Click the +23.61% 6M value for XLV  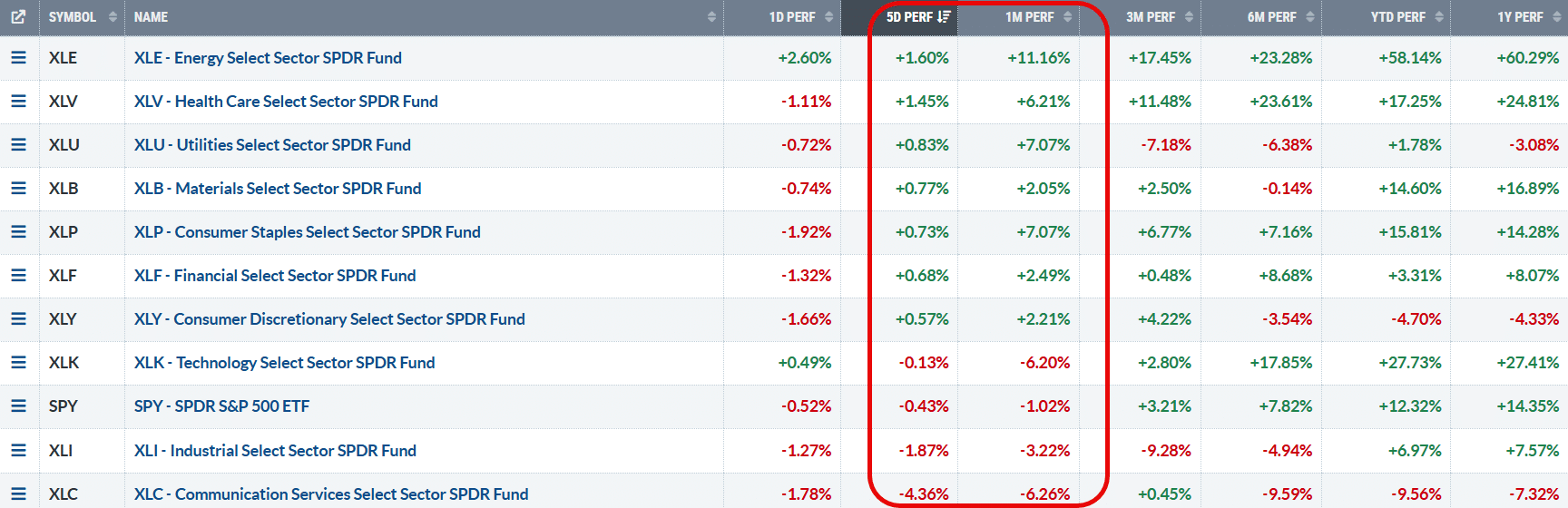coord(1280,102)
